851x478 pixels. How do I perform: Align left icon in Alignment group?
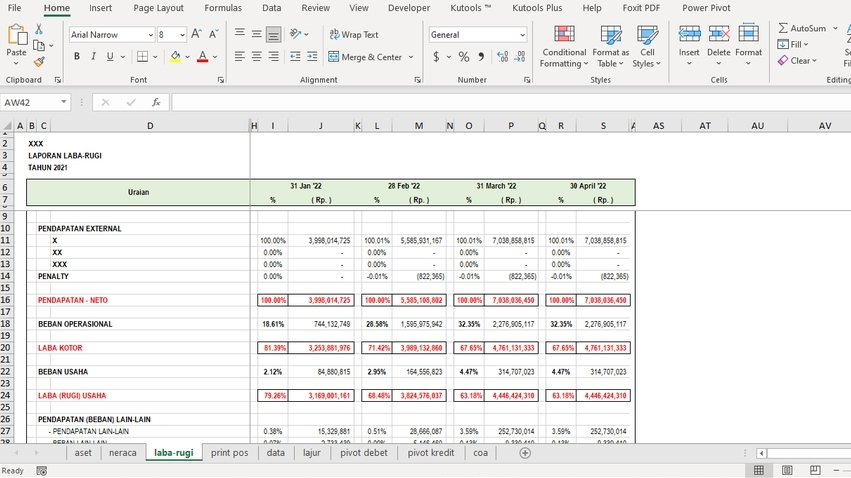tap(239, 56)
